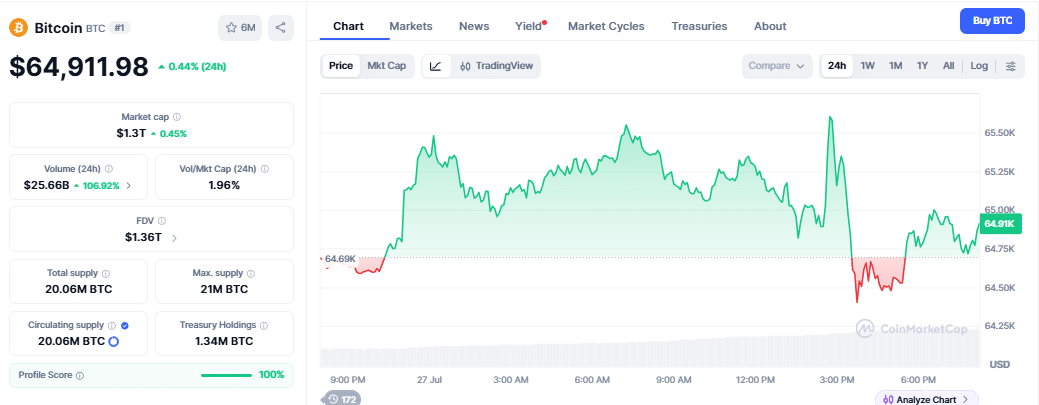
Task: Expand Volume (24h) details chevron
Action: coord(129,186)
